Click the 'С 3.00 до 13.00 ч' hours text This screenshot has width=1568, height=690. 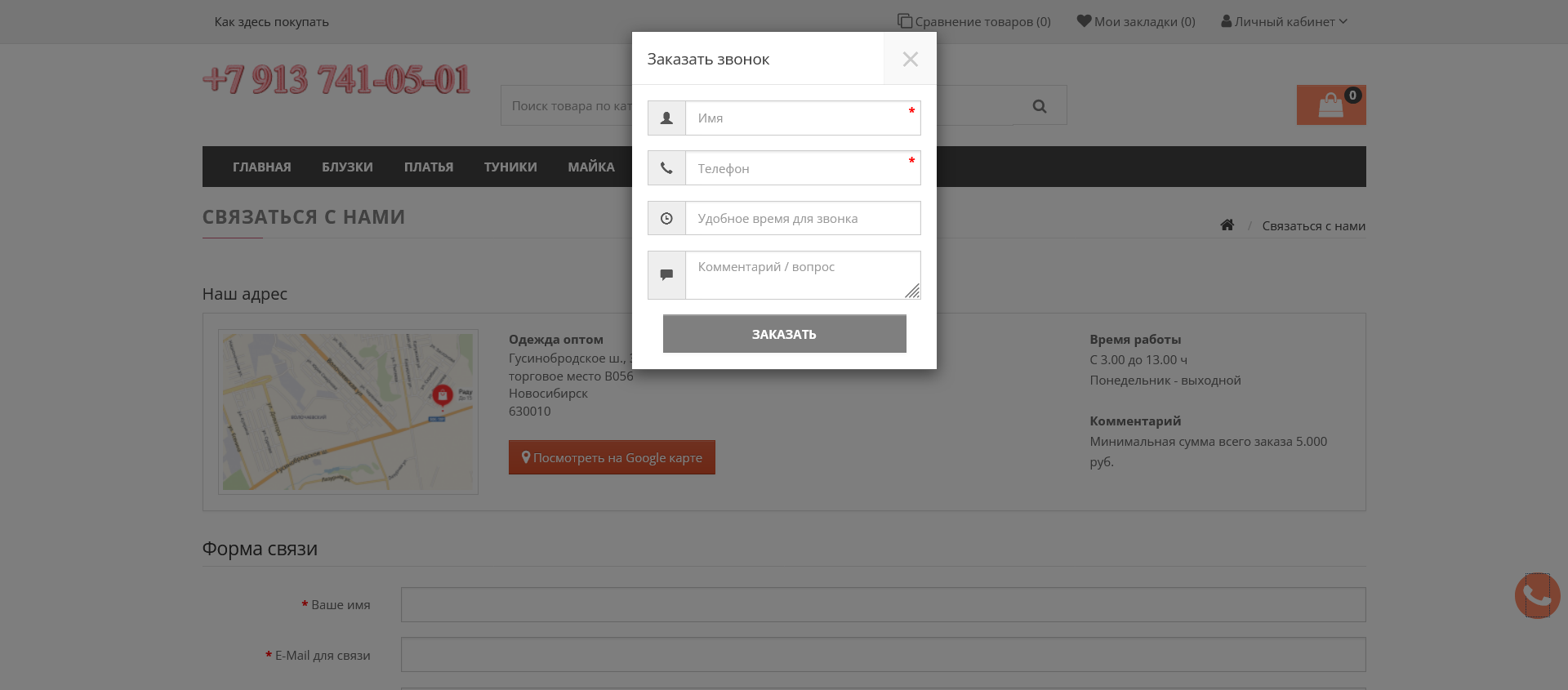tap(1138, 360)
